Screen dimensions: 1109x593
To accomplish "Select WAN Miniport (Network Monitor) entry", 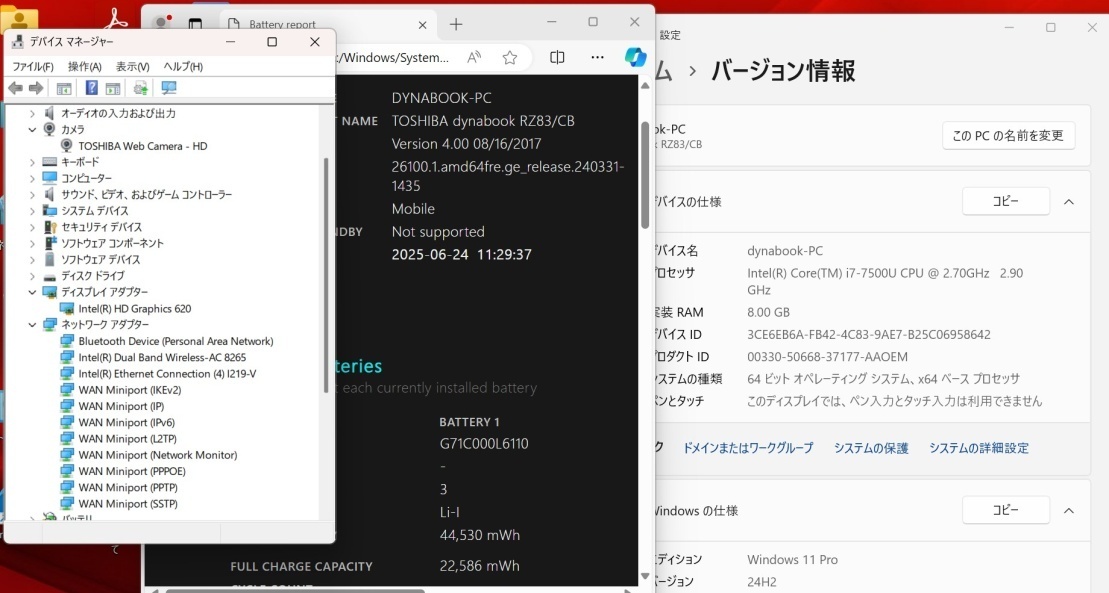I will tap(158, 455).
